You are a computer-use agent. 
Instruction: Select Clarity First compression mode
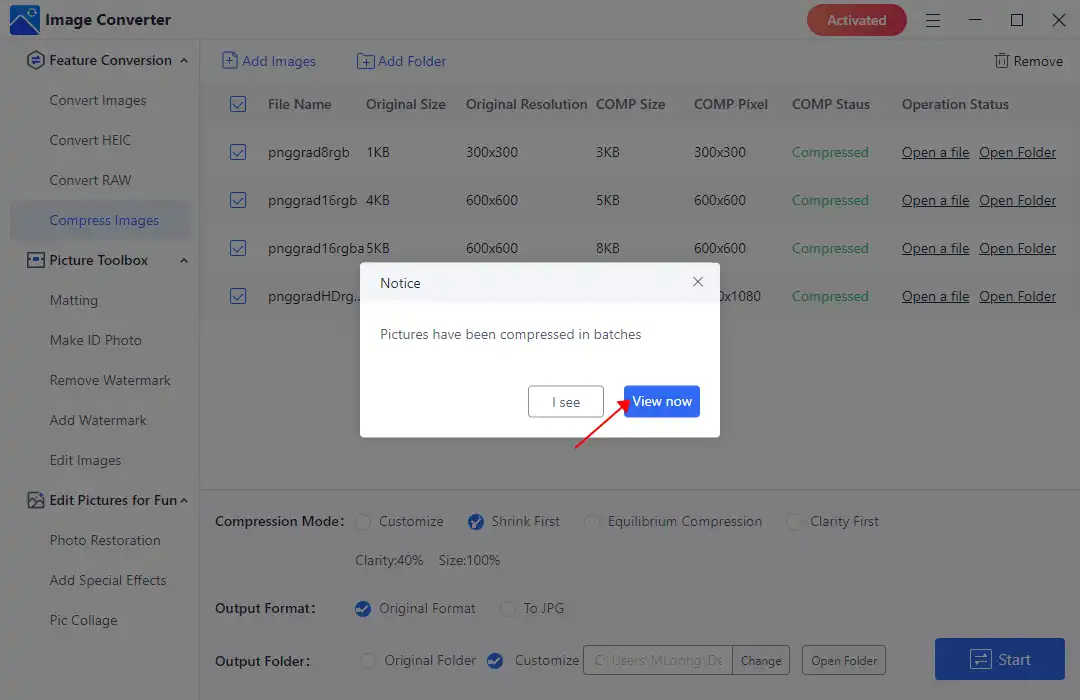793,522
